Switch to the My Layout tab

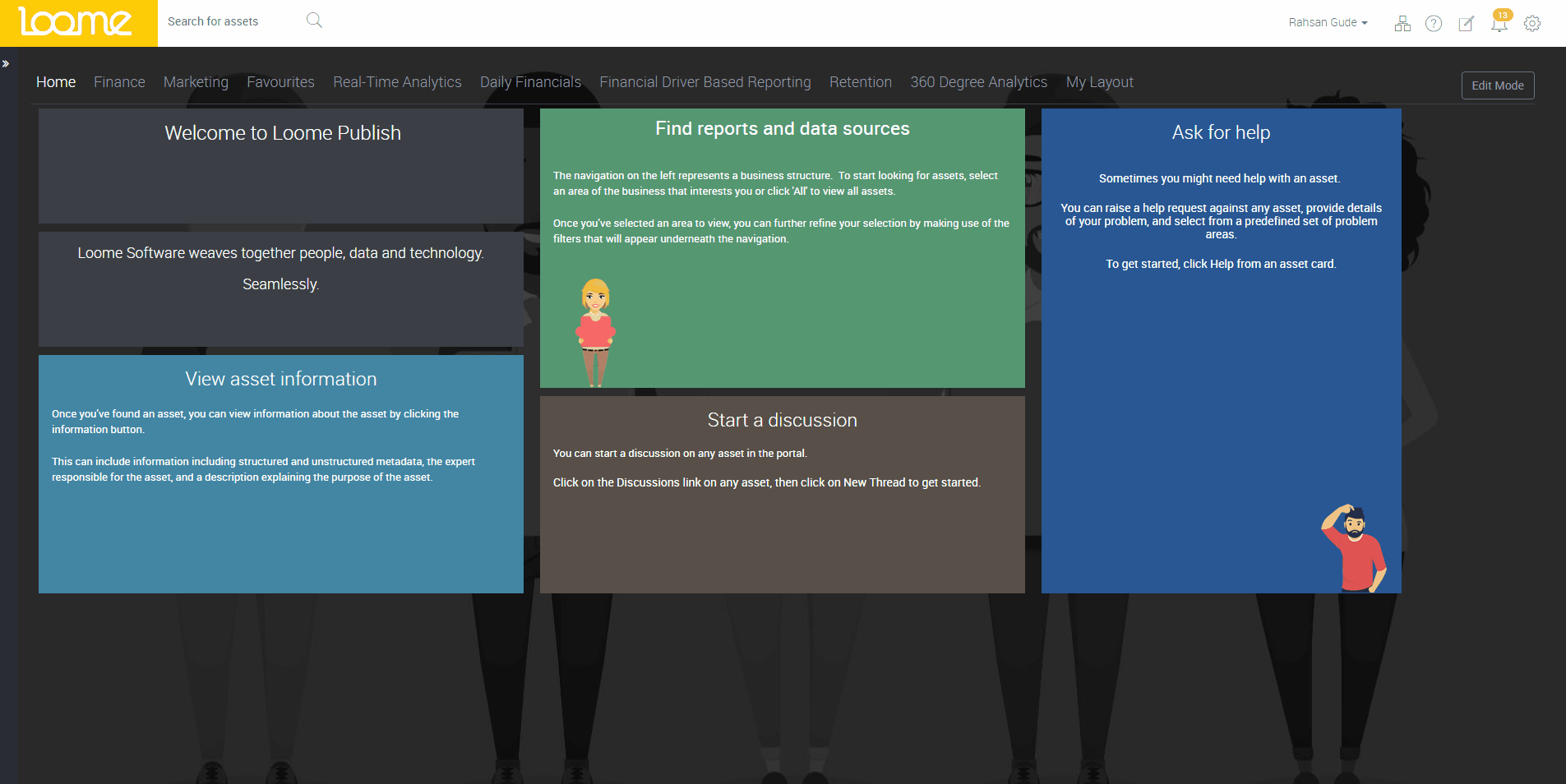(x=1100, y=82)
